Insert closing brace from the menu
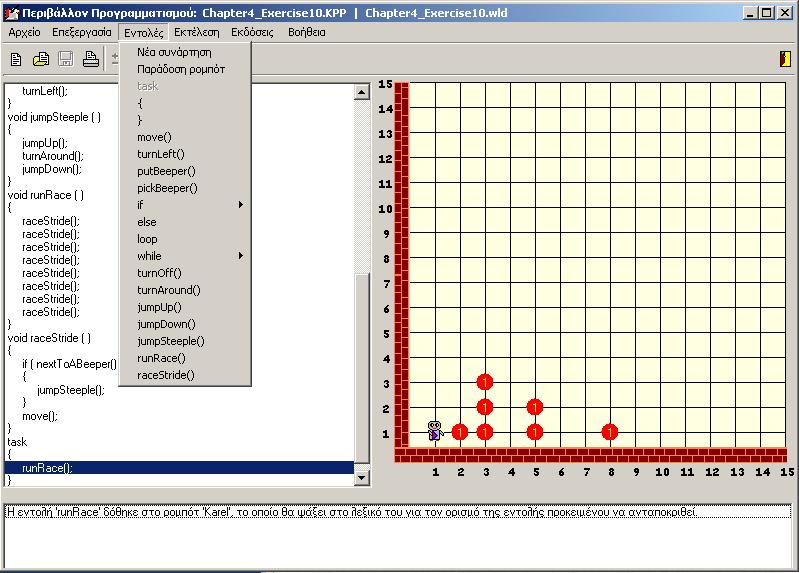 coord(185,120)
